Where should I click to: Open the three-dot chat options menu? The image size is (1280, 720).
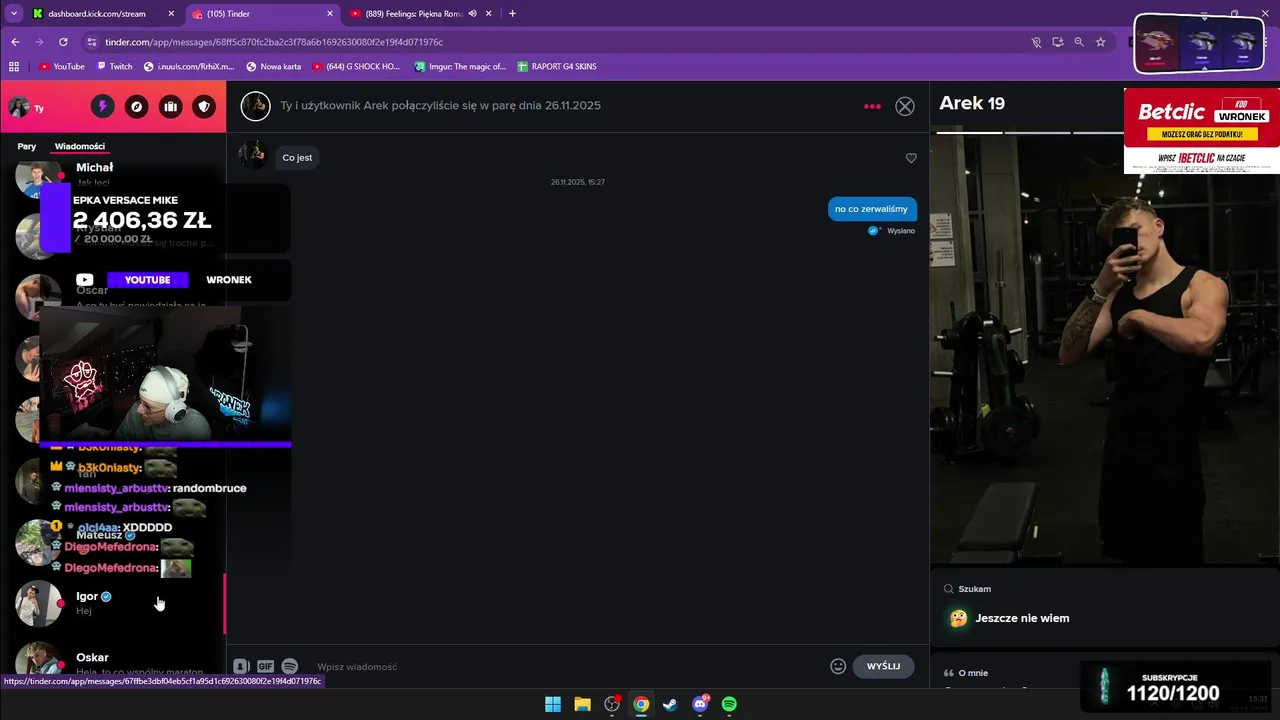pos(872,106)
